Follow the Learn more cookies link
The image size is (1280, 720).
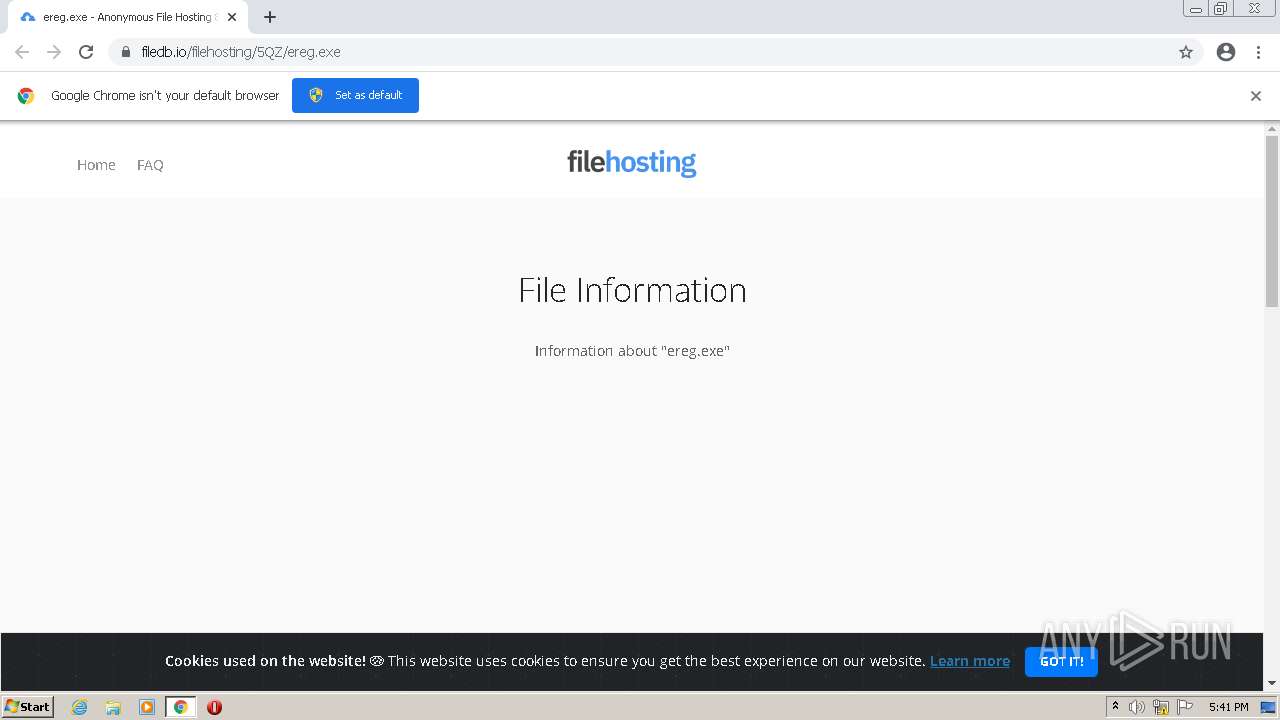(x=970, y=661)
